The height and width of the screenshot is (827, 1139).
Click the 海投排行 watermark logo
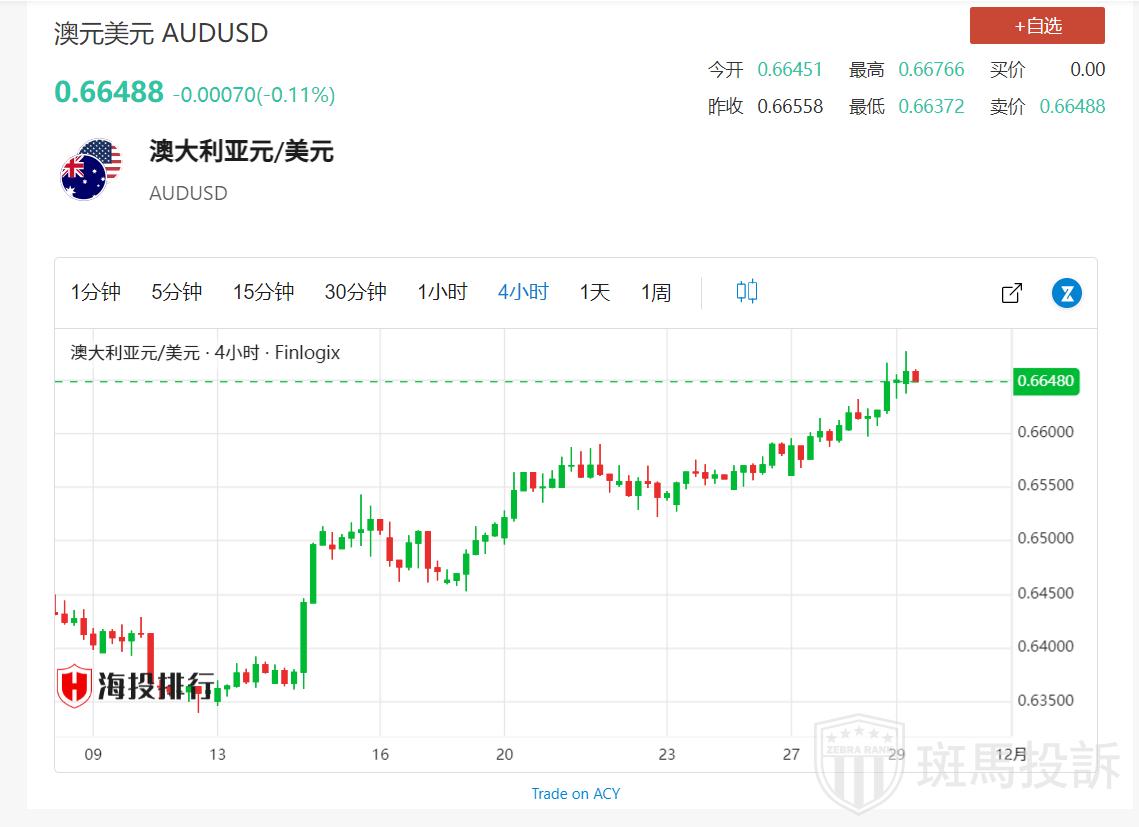click(x=135, y=686)
